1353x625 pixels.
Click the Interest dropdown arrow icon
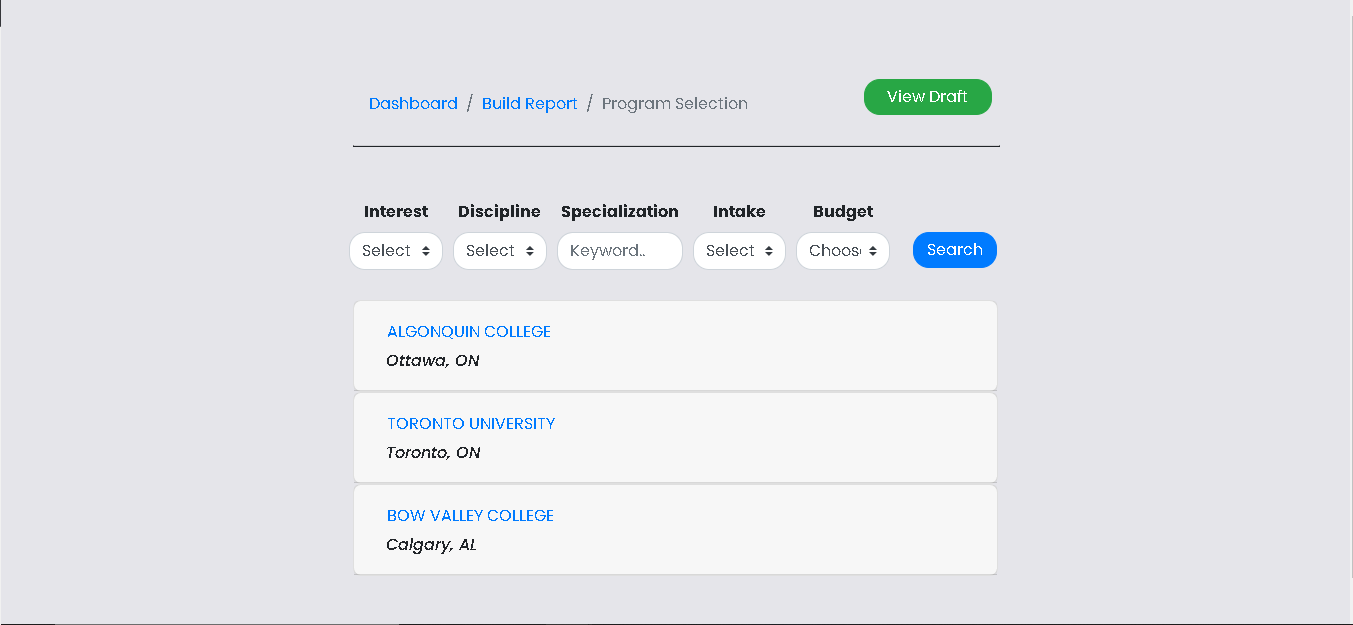coord(426,251)
